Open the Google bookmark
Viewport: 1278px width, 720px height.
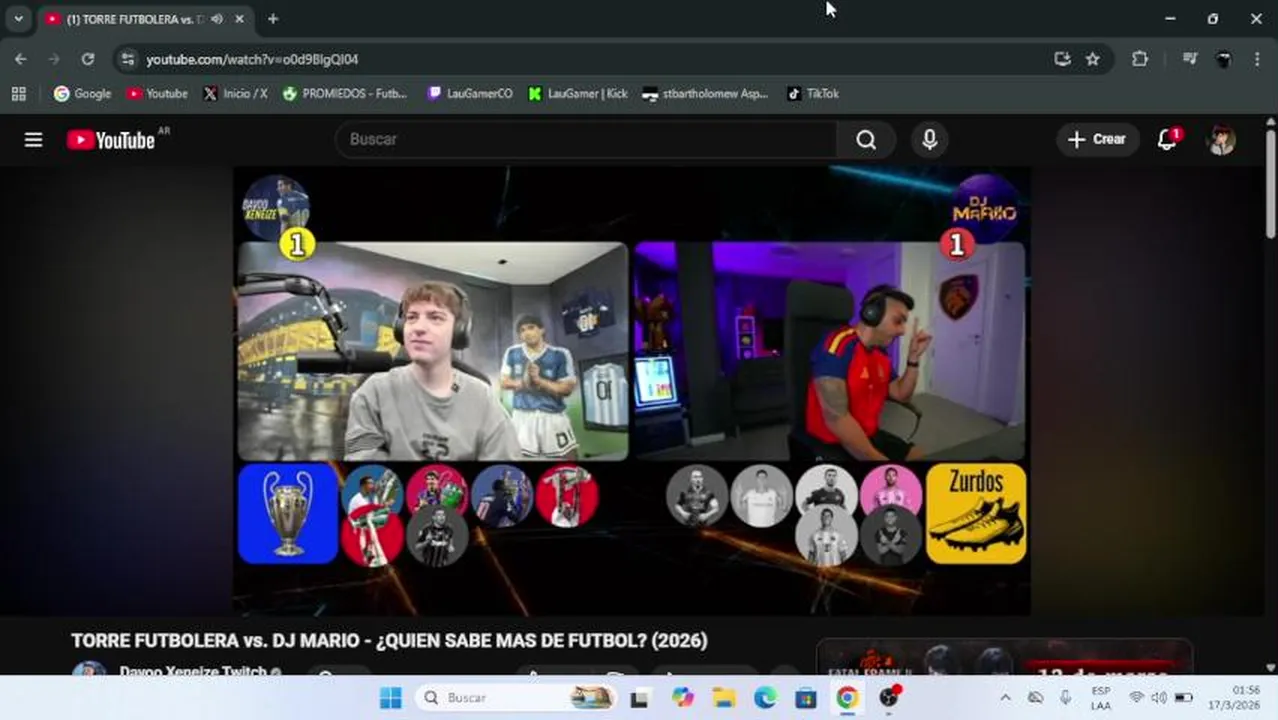pyautogui.click(x=83, y=94)
